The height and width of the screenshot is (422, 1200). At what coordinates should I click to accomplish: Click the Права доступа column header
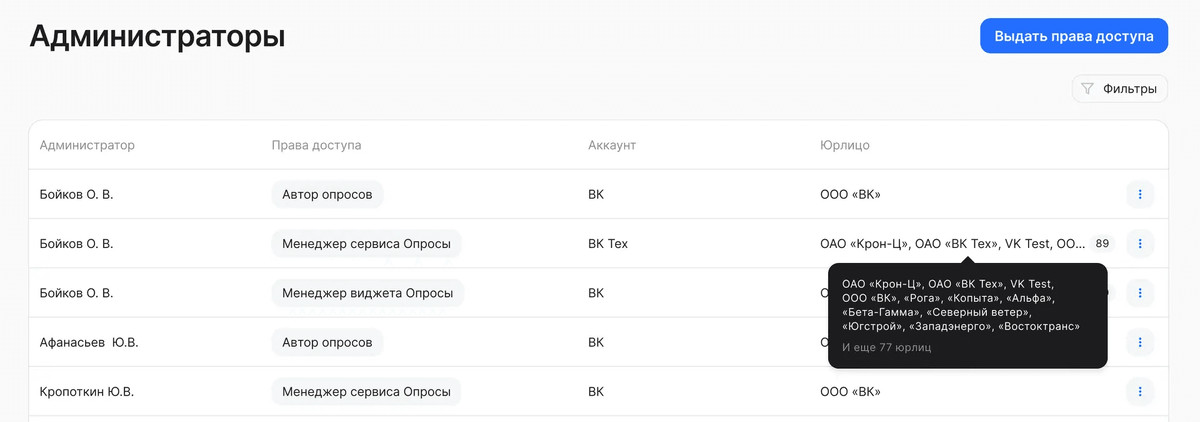click(316, 145)
